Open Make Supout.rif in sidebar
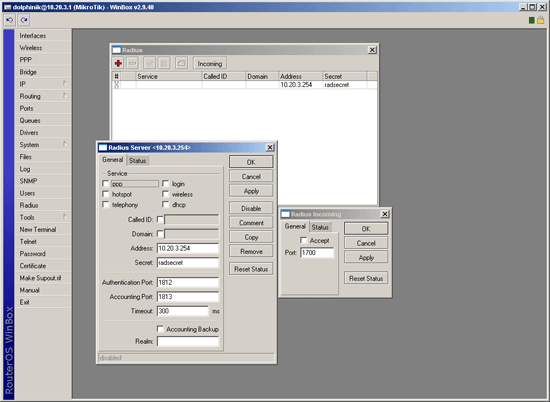This screenshot has height=402, width=550. point(42,278)
